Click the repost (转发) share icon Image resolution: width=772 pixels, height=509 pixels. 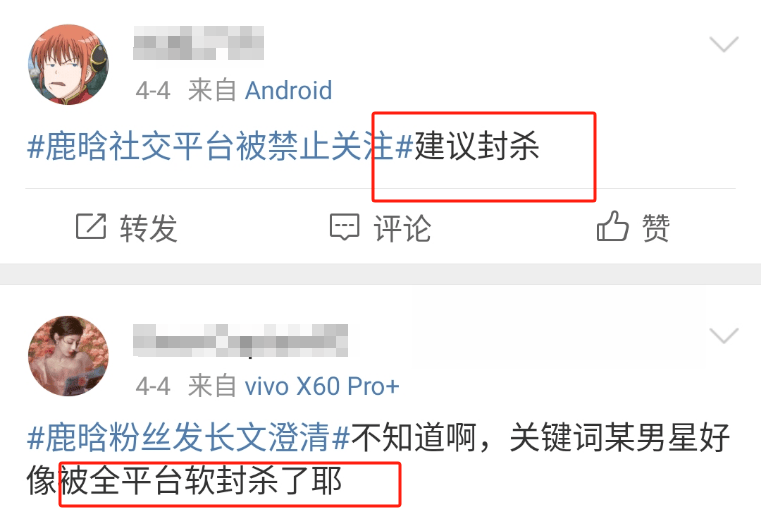pyautogui.click(x=91, y=226)
